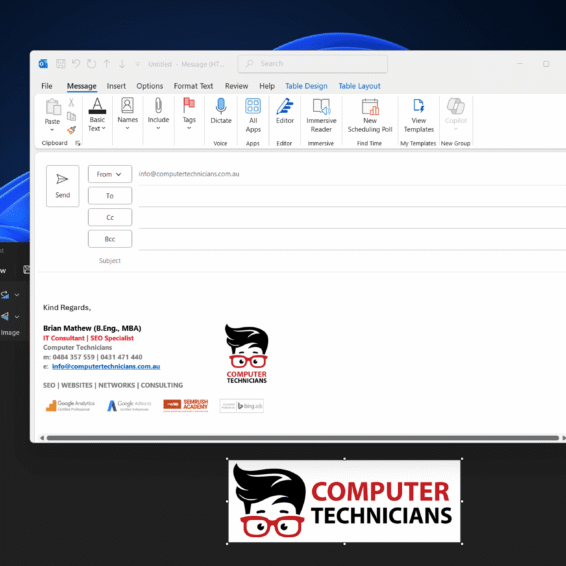This screenshot has width=566, height=566.
Task: Click the Outlook app icon in title bar
Action: point(43,64)
